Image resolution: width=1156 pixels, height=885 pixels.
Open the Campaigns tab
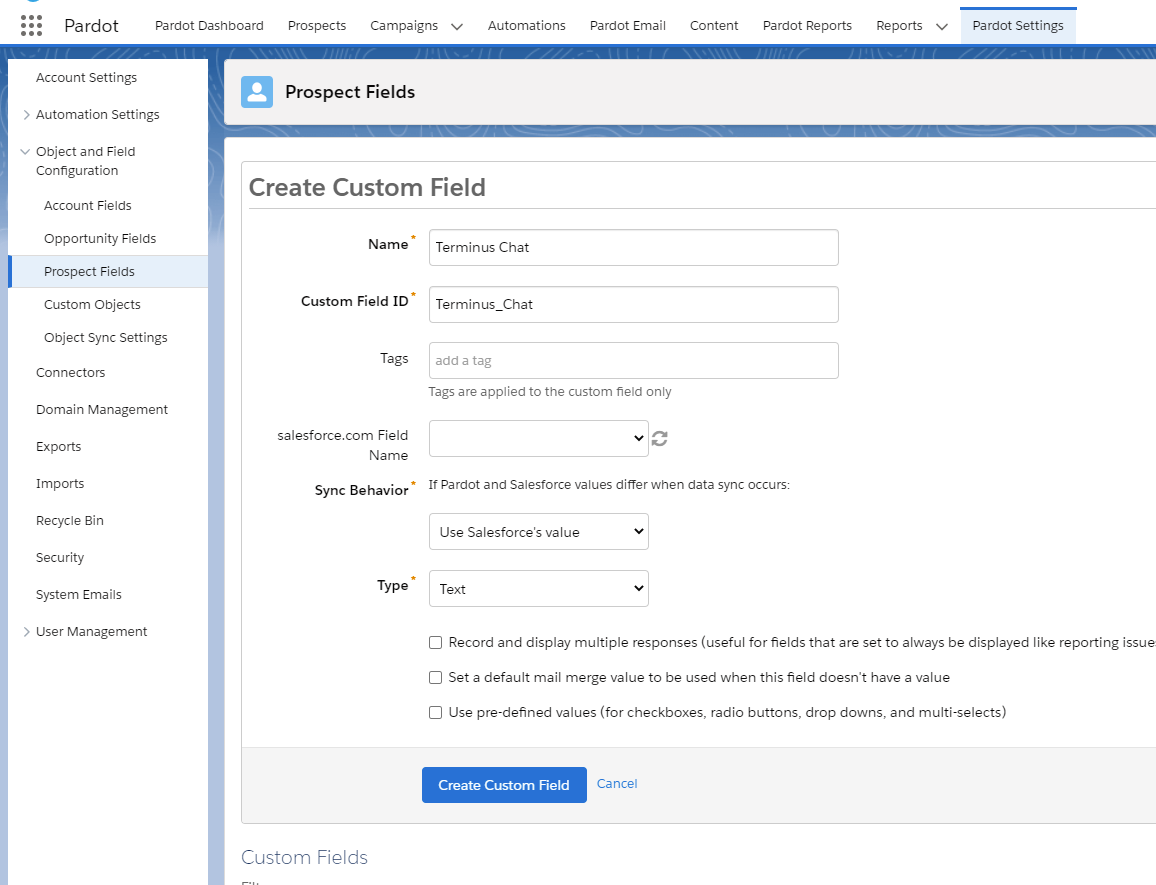pos(404,26)
